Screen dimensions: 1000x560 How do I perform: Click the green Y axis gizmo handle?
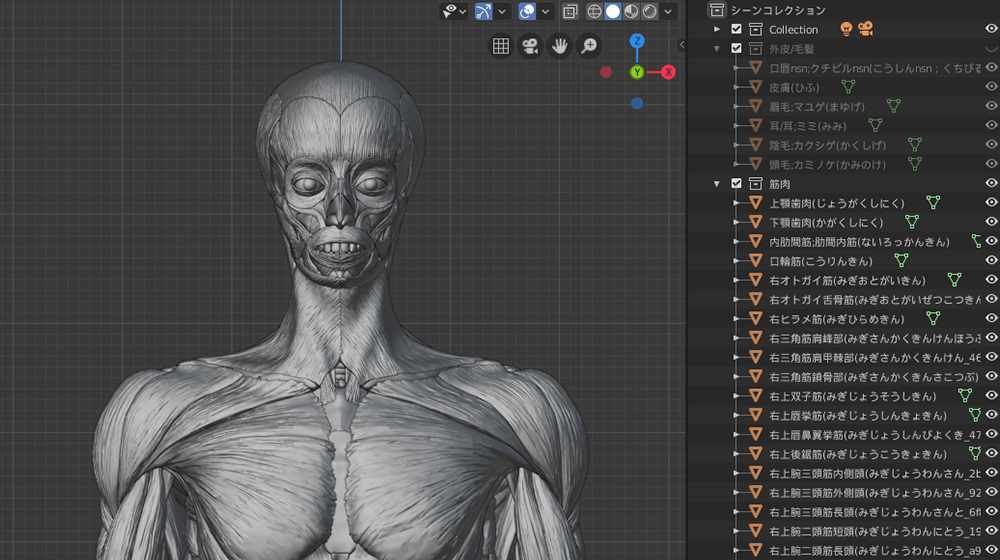(636, 72)
